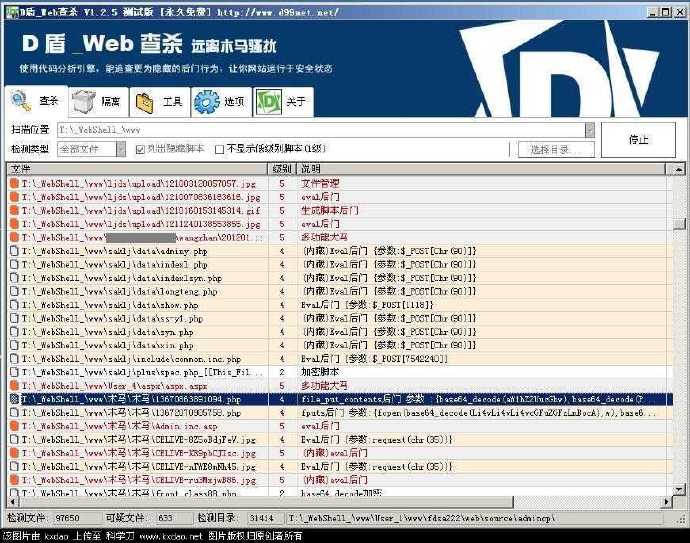Image resolution: width=690 pixels, height=543 pixels.
Task: Click the current scanning path in status bar
Action: (x=421, y=518)
